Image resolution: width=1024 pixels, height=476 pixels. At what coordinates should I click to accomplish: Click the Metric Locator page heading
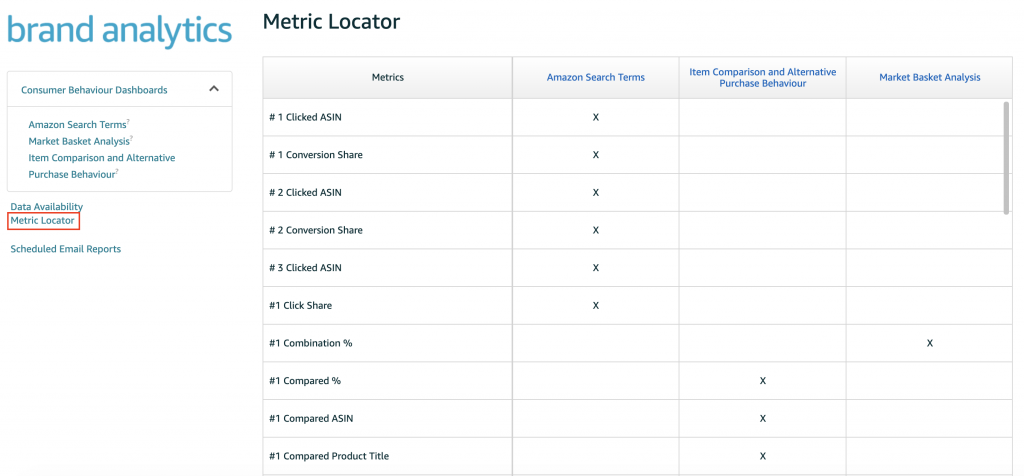[x=331, y=22]
